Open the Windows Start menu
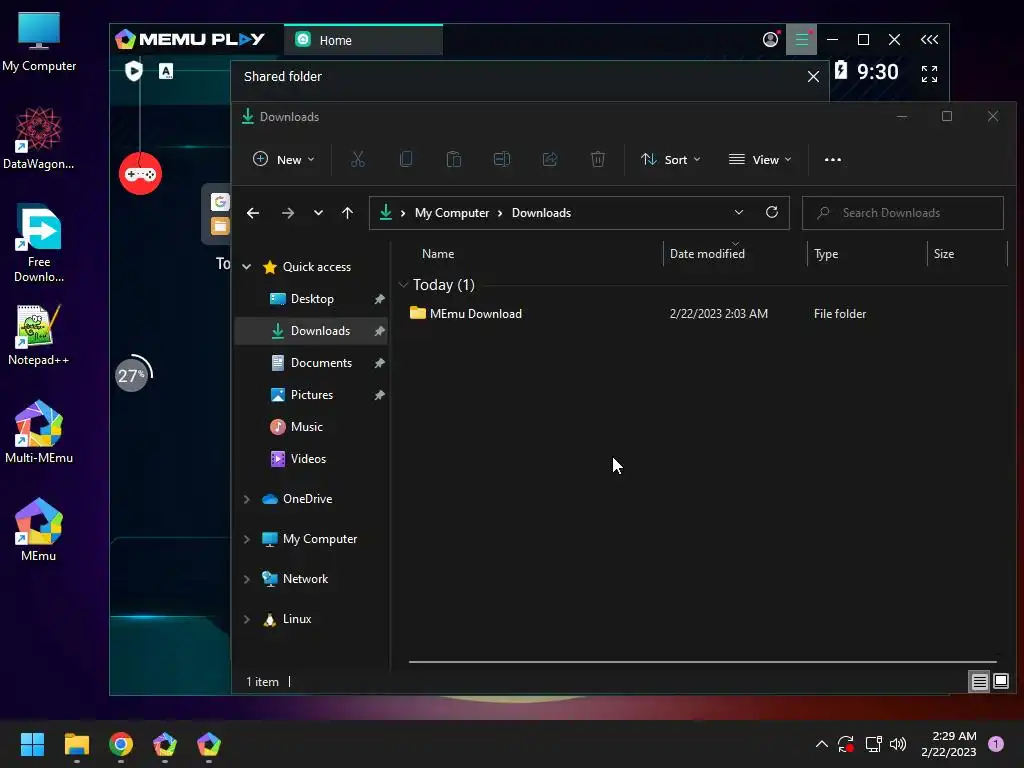 pyautogui.click(x=32, y=744)
